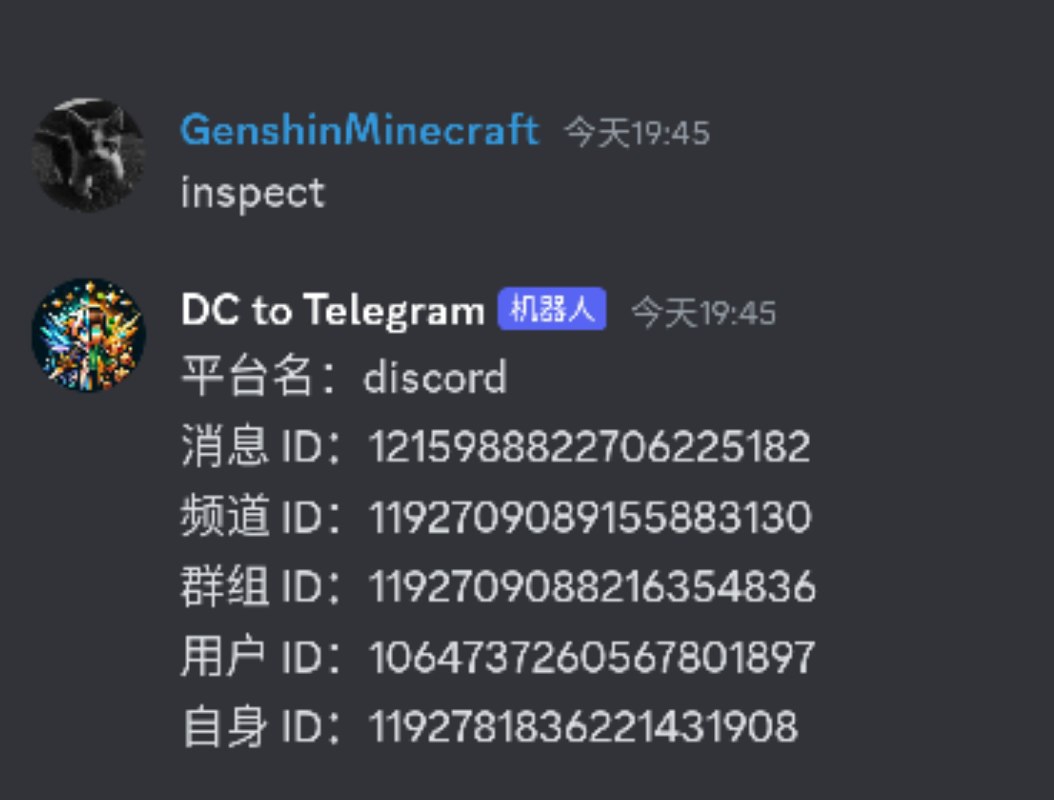
Task: Click the 平台名: discord line
Action: tap(343, 376)
